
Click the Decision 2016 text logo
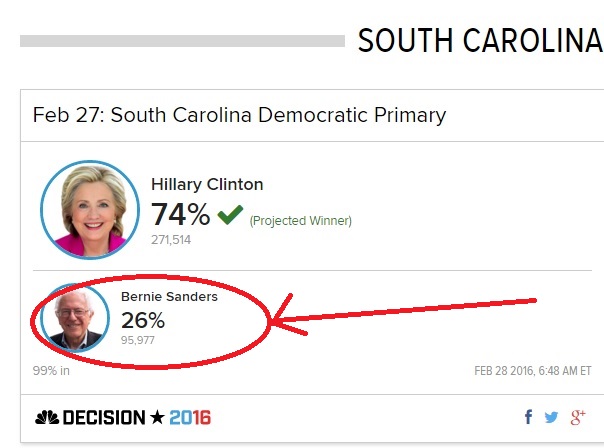click(137, 418)
